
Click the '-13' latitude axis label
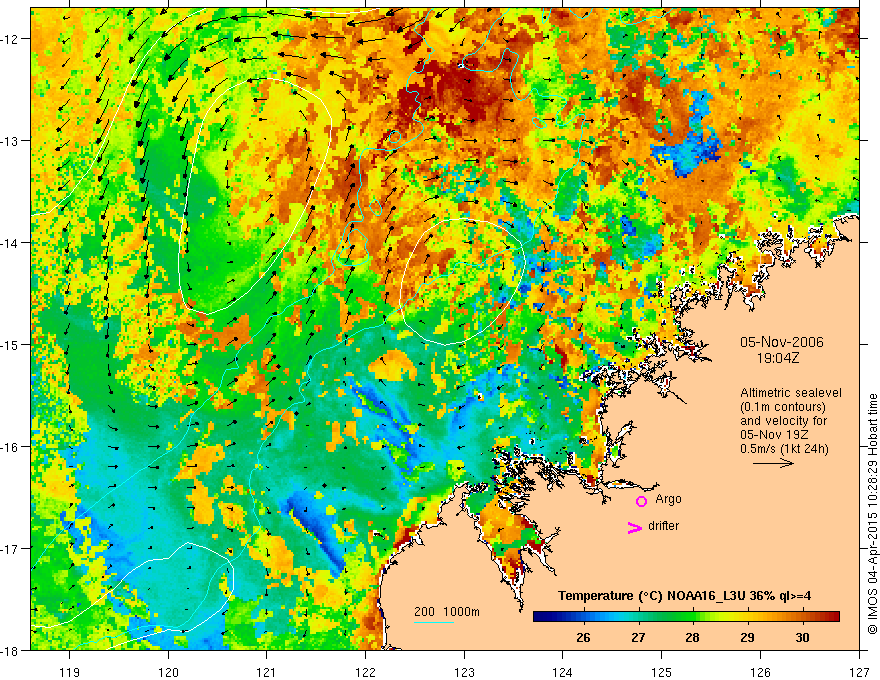click(x=11, y=141)
